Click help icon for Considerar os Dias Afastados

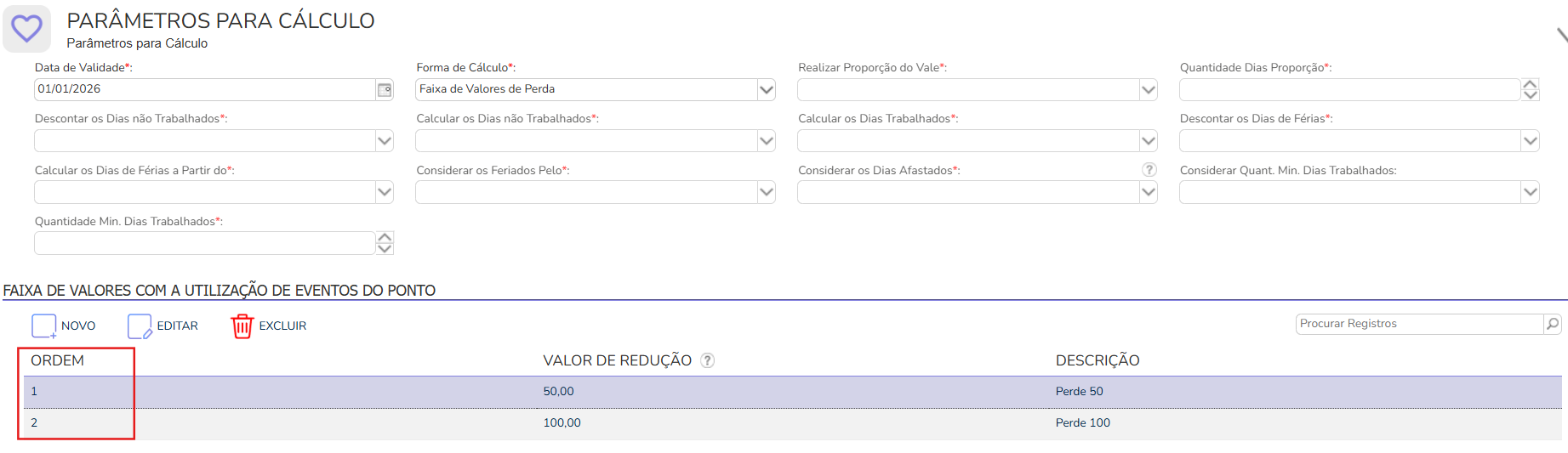[1149, 170]
